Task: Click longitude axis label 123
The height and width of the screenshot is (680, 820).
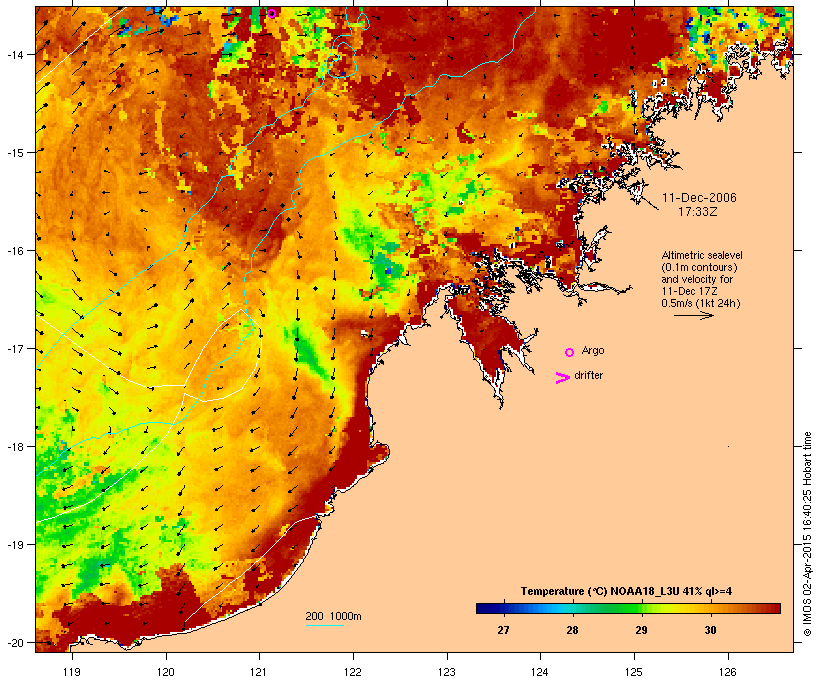Action: (447, 672)
